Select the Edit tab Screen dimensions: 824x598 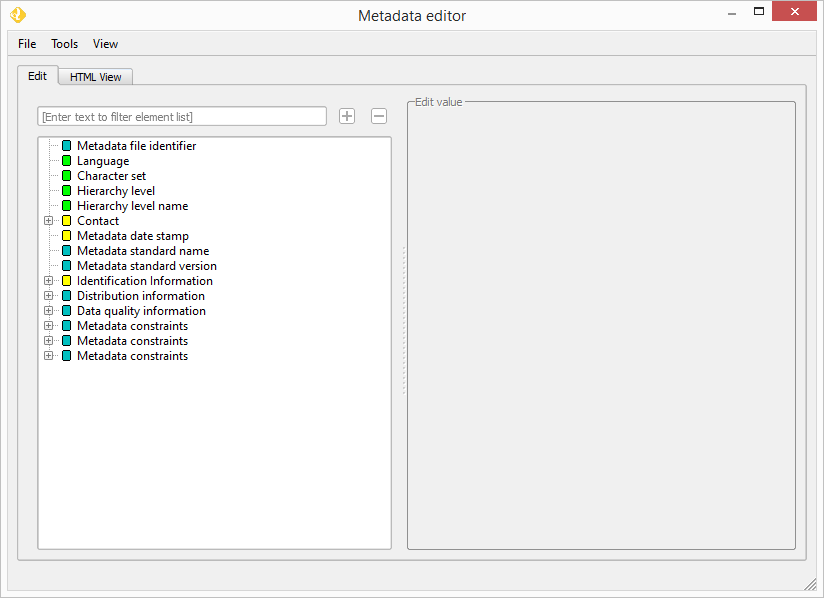point(37,75)
